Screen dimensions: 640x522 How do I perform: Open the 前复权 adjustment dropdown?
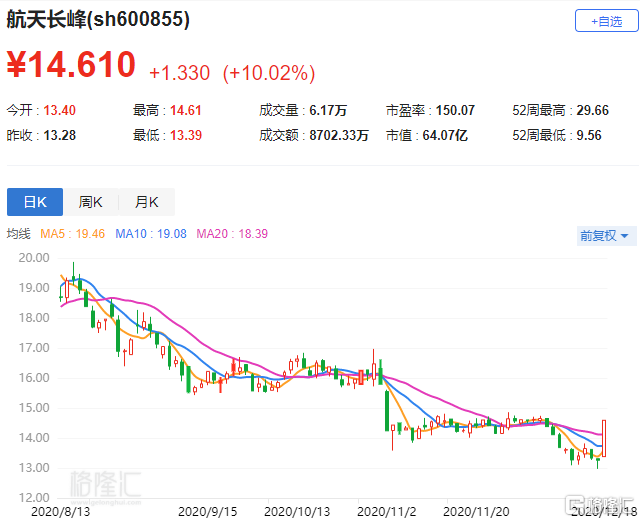[606, 236]
